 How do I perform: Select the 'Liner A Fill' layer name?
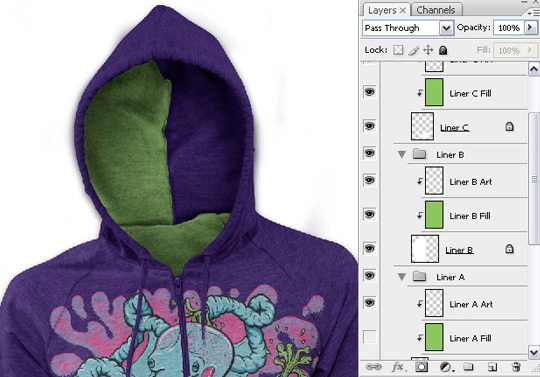coord(470,338)
